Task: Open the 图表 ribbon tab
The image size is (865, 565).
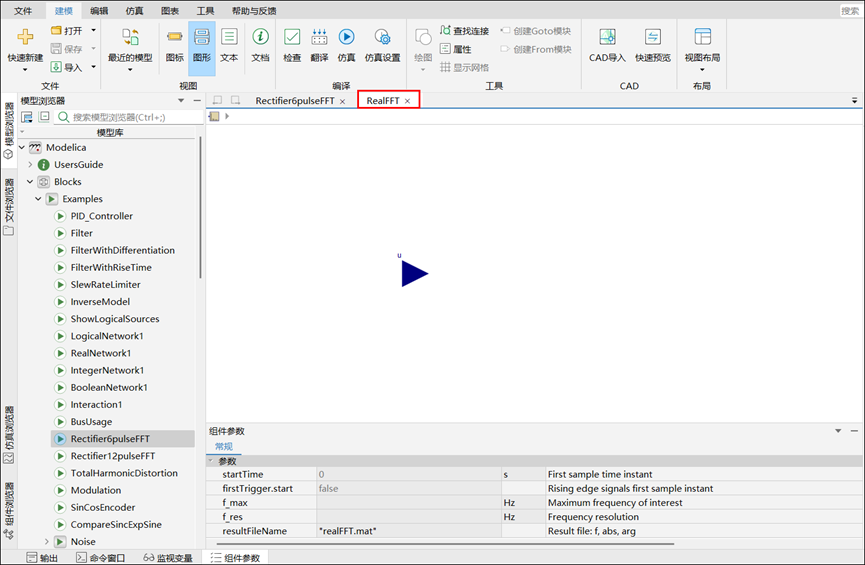Action: click(x=170, y=10)
